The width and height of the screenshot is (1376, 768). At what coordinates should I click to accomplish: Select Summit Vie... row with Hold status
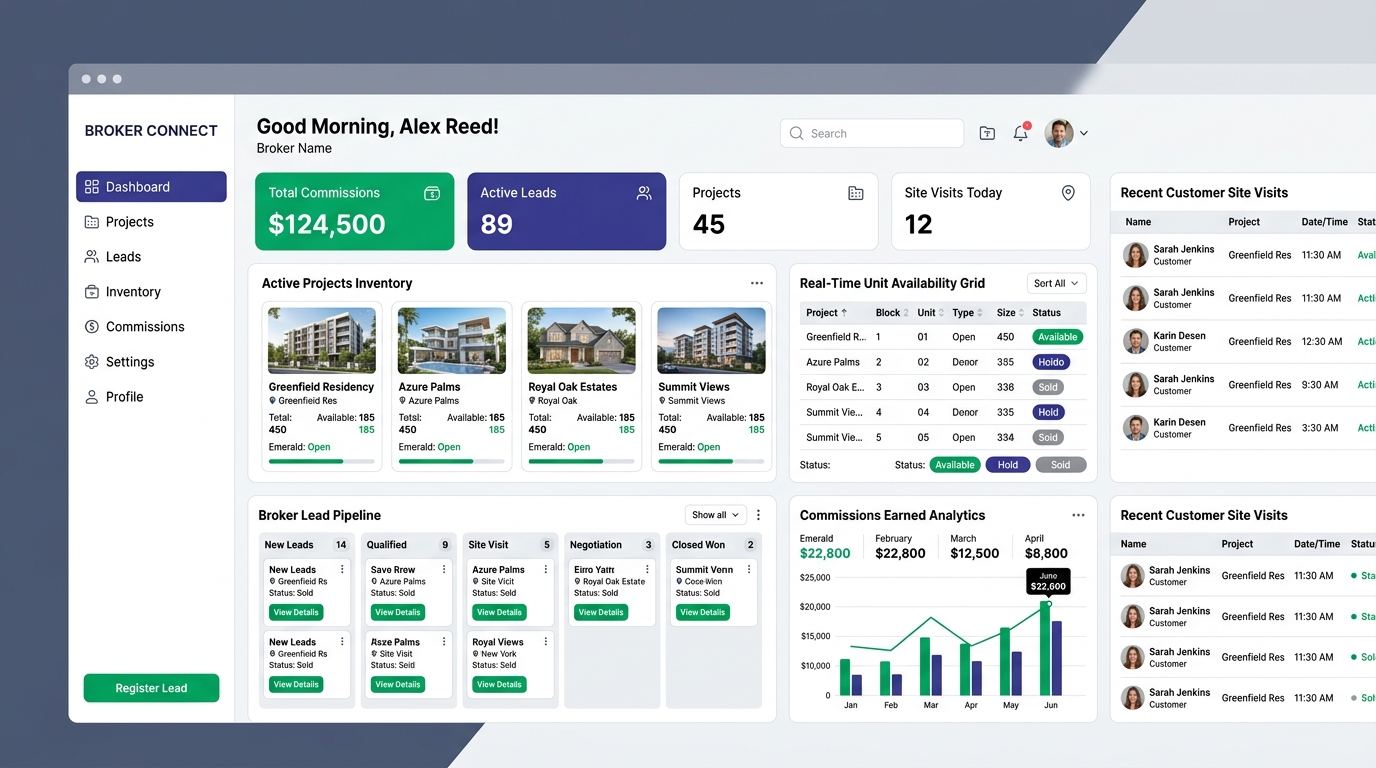(x=943, y=412)
